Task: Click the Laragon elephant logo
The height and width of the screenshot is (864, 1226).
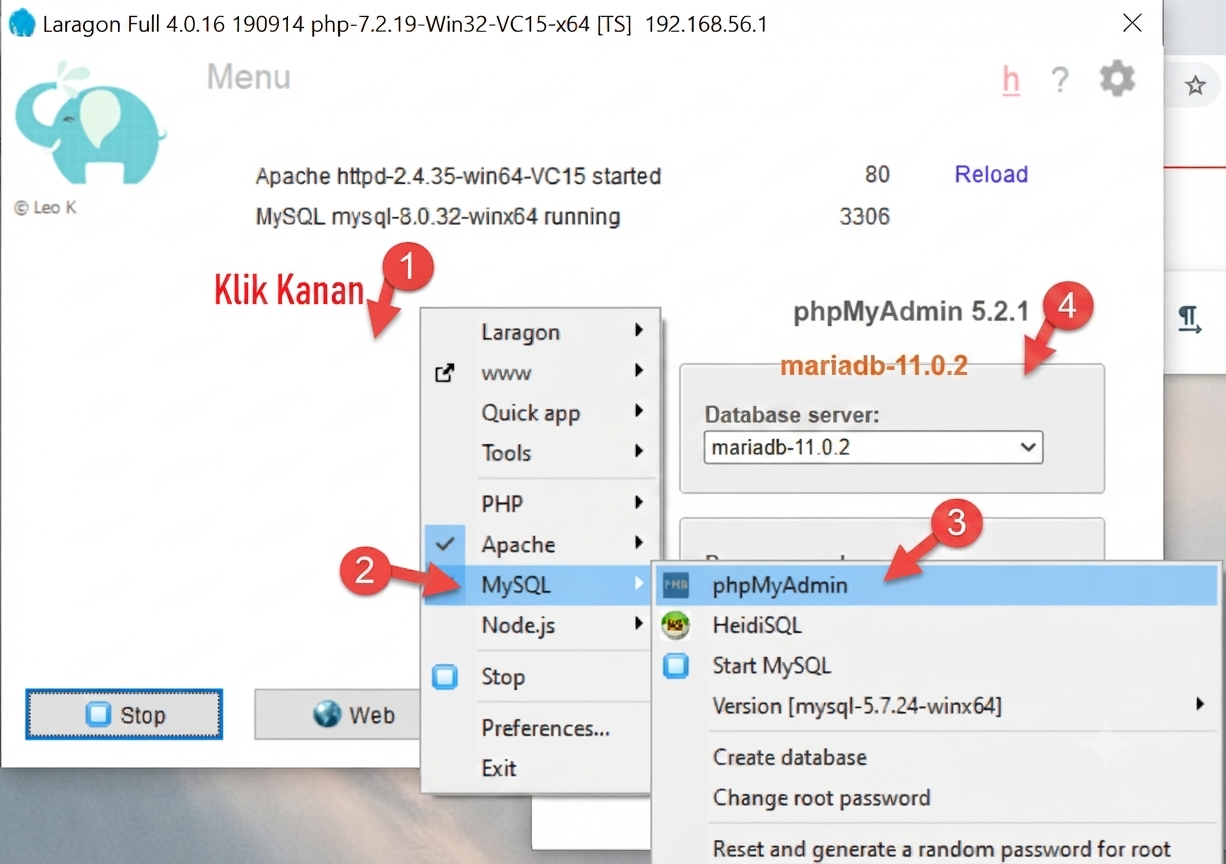Action: click(x=90, y=125)
